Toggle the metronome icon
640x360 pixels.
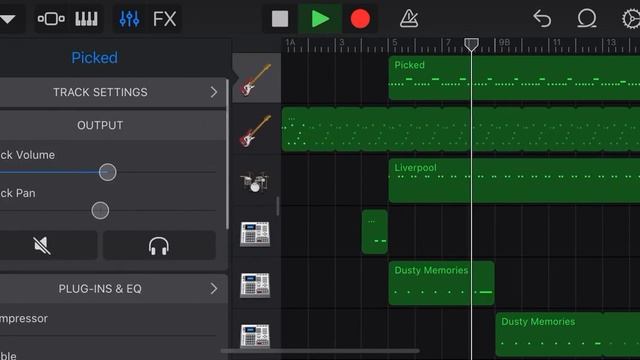coord(409,19)
